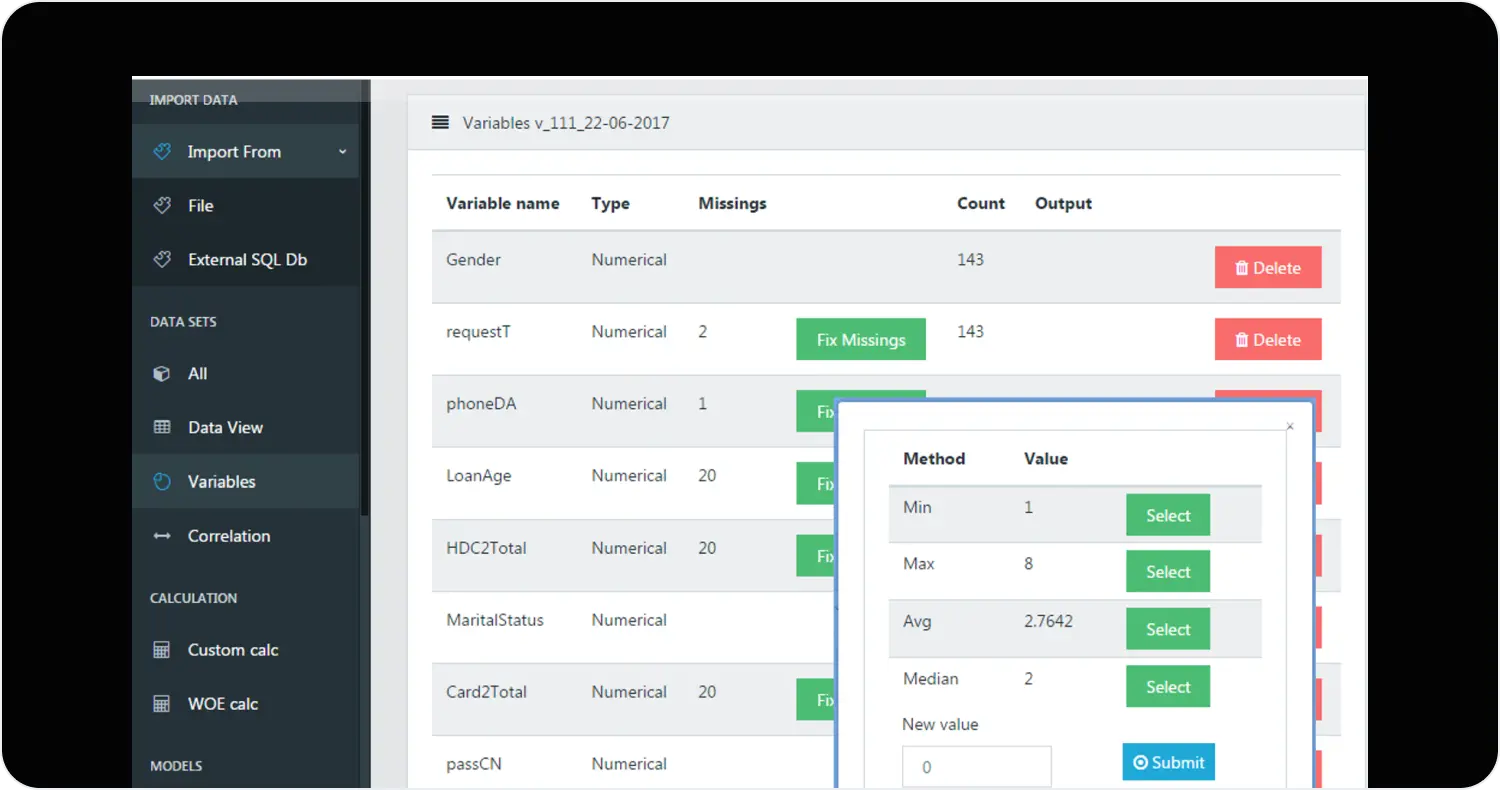
Task: Click the Missings column header
Action: [732, 203]
